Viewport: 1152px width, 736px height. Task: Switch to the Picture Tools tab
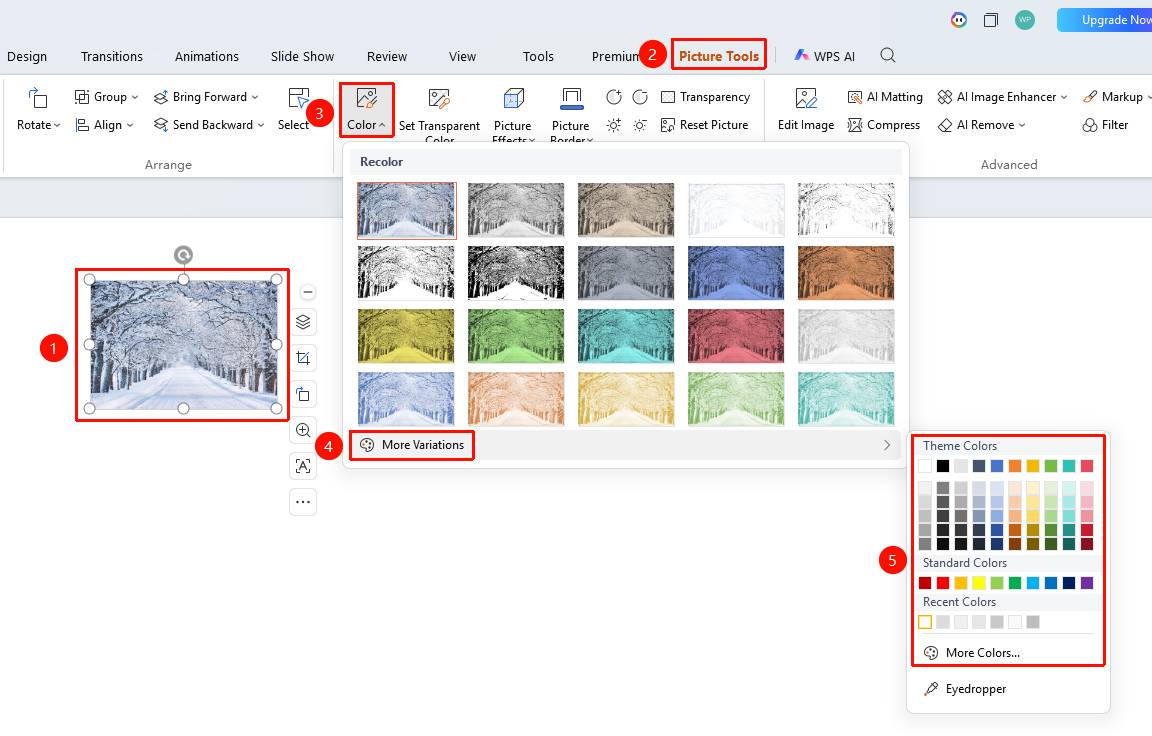coord(719,56)
